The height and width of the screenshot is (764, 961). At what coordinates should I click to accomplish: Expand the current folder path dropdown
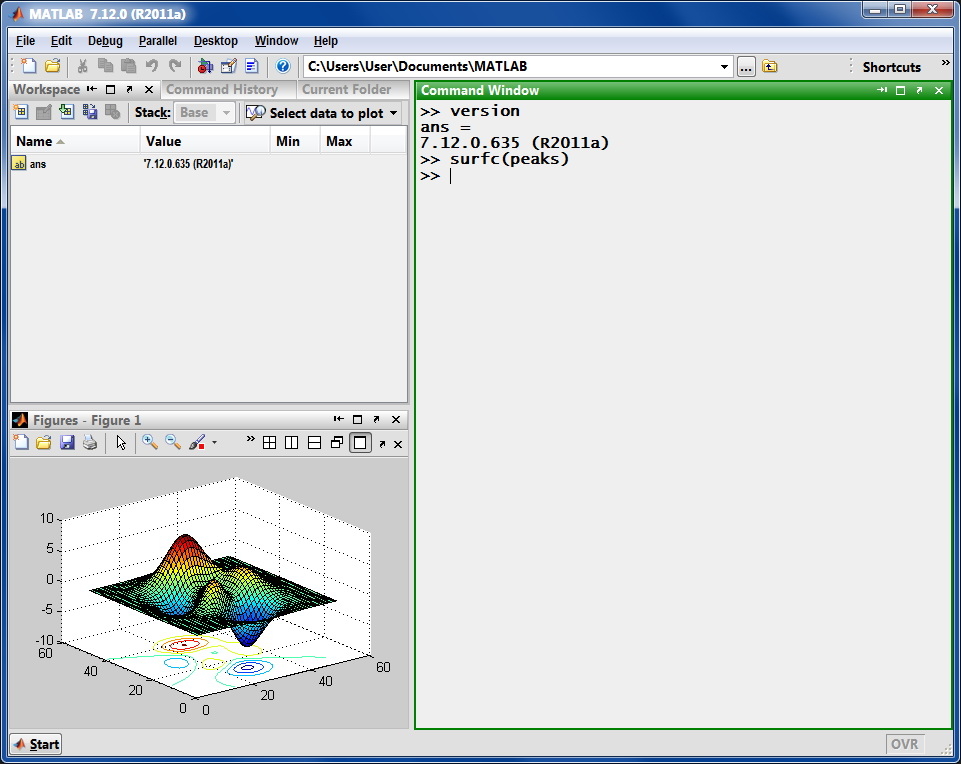click(x=725, y=67)
